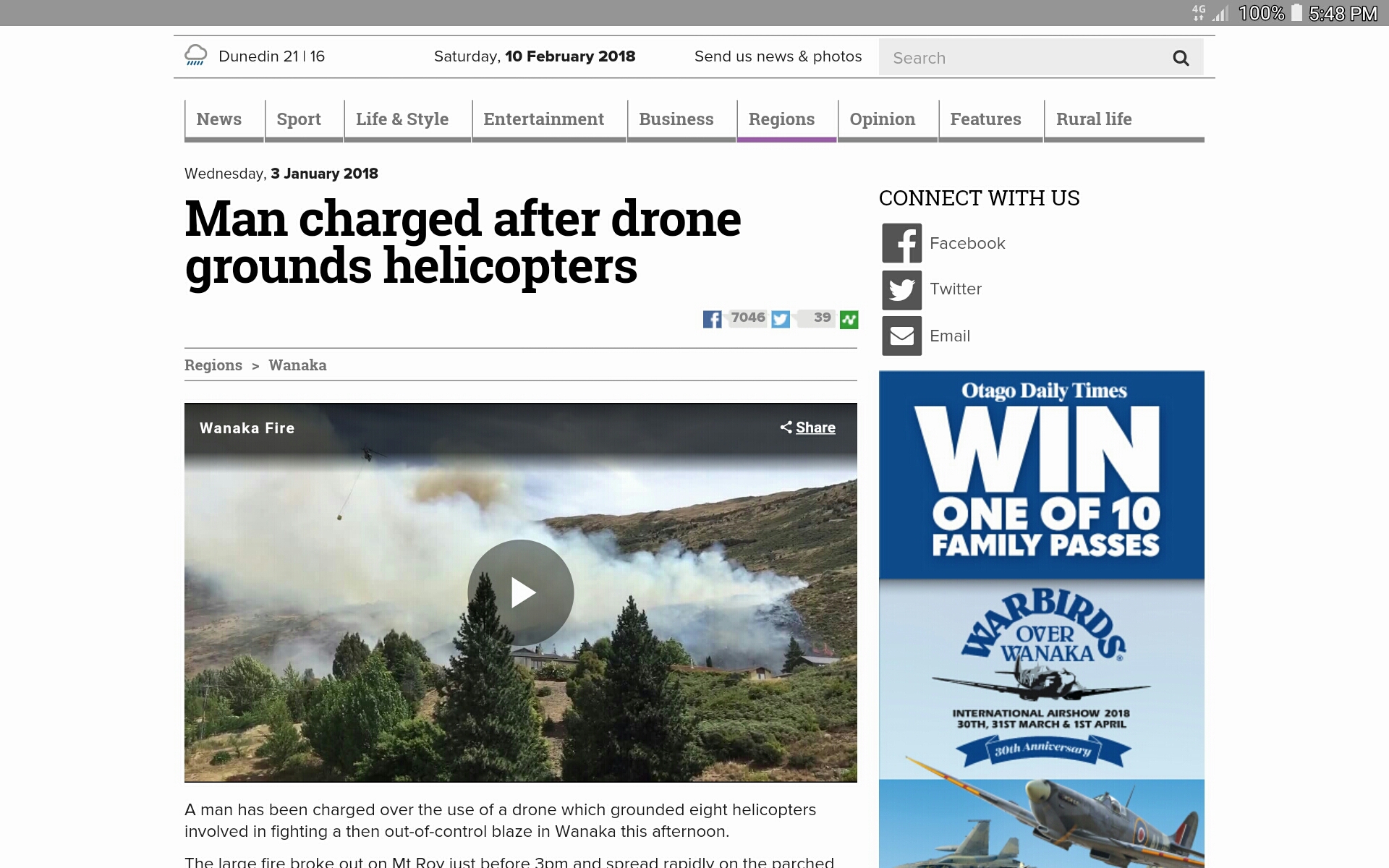Image resolution: width=1389 pixels, height=868 pixels.
Task: Play the Wanaka Fire video
Action: pos(521,592)
